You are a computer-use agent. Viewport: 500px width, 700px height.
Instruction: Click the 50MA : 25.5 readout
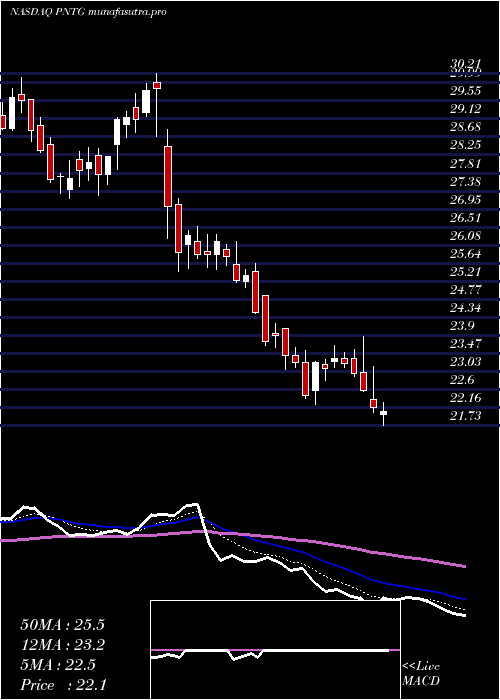(x=63, y=625)
